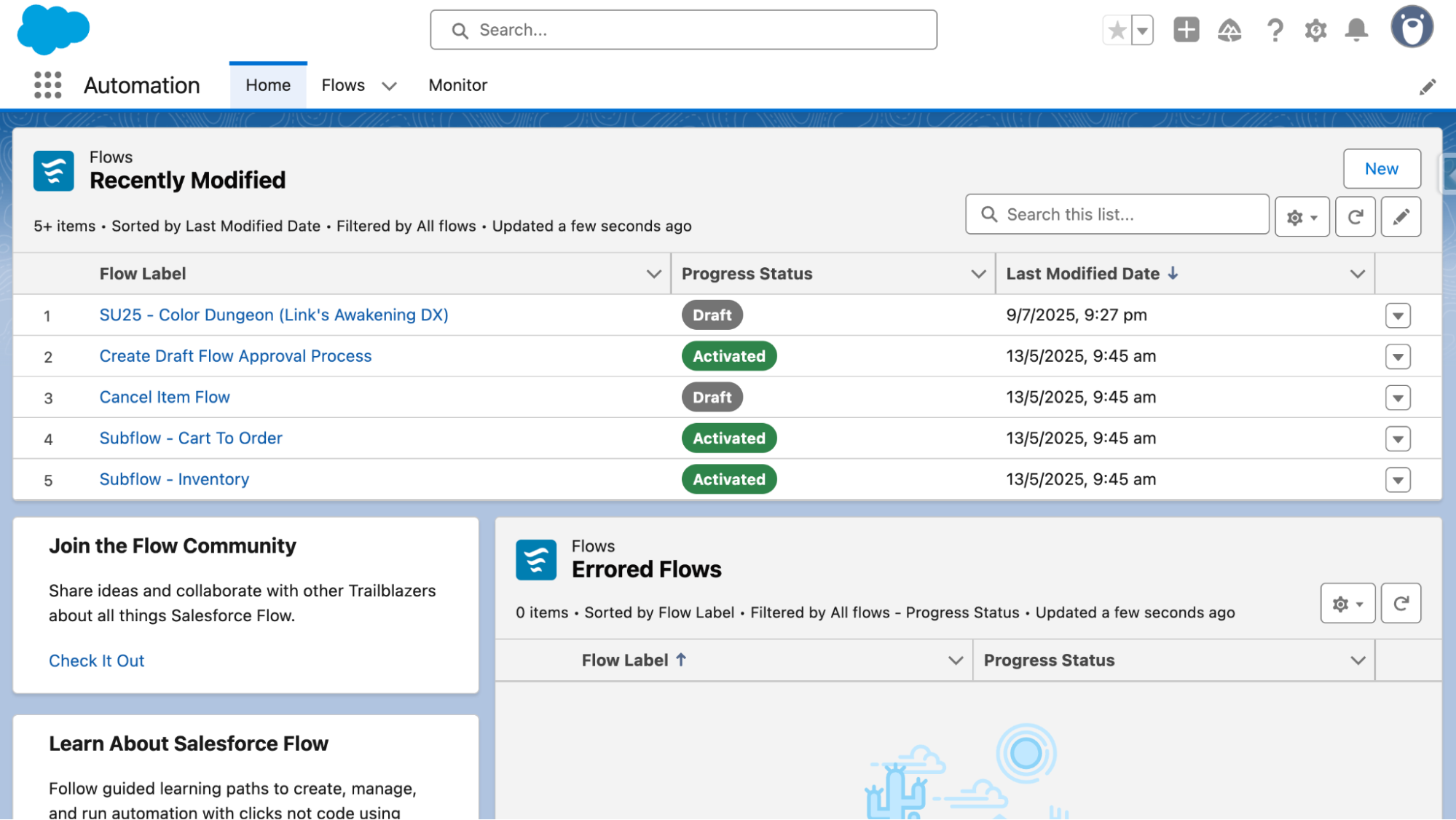The width and height of the screenshot is (1456, 820).
Task: Open list view controls for Errored Flows
Action: 1346,603
